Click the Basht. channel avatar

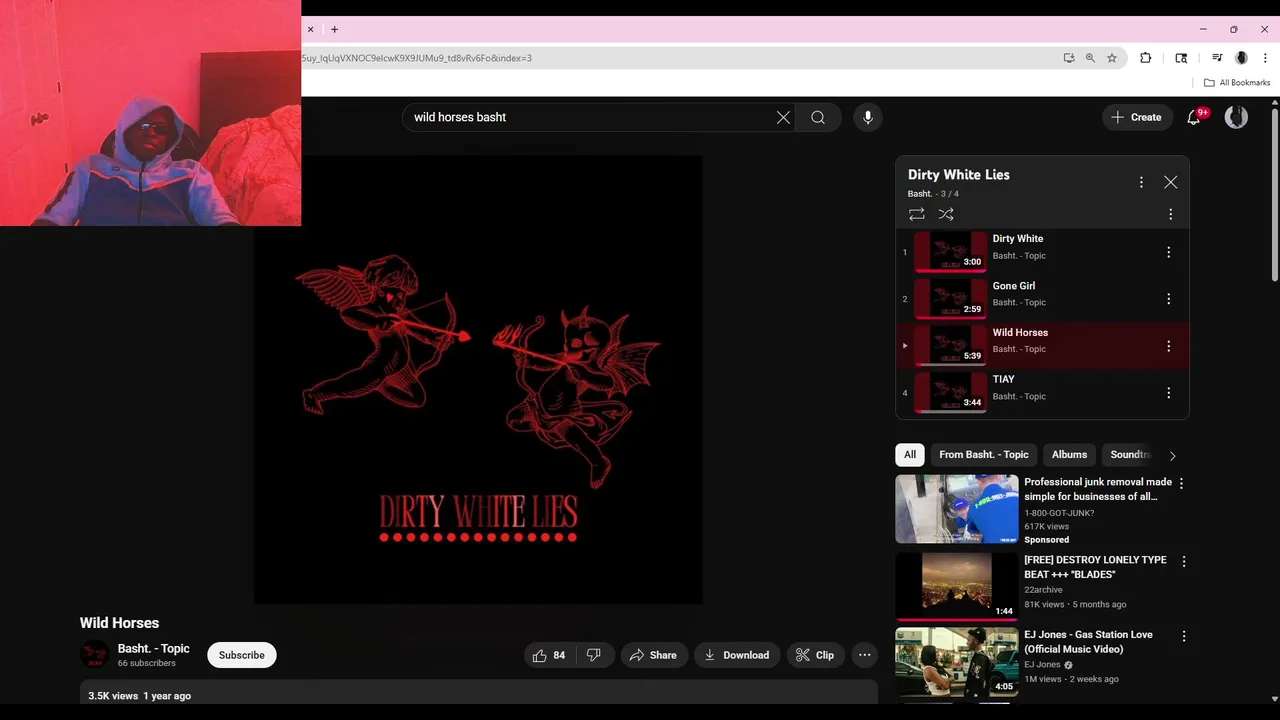pyautogui.click(x=95, y=655)
